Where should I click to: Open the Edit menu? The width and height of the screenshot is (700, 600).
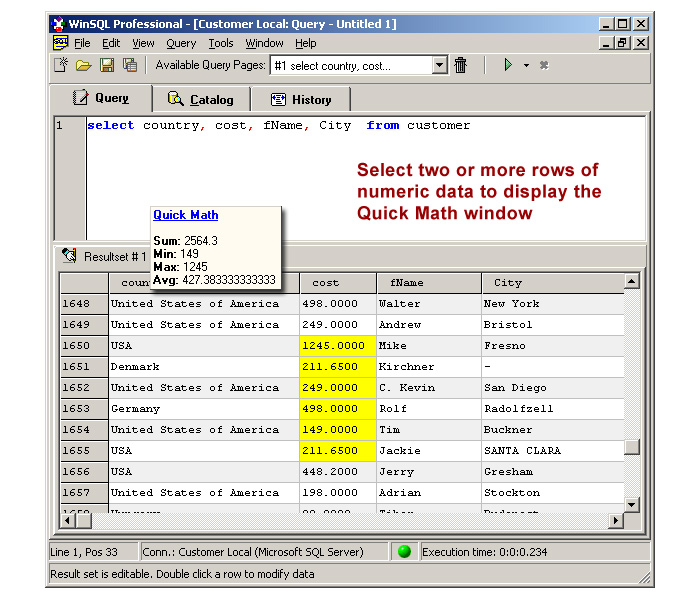[x=111, y=43]
